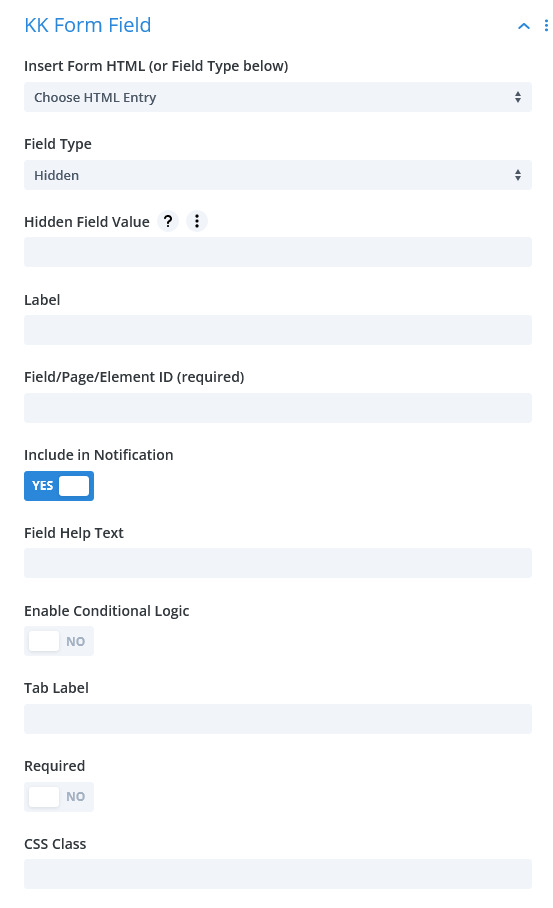Click the CSS Class input field

coord(278,874)
